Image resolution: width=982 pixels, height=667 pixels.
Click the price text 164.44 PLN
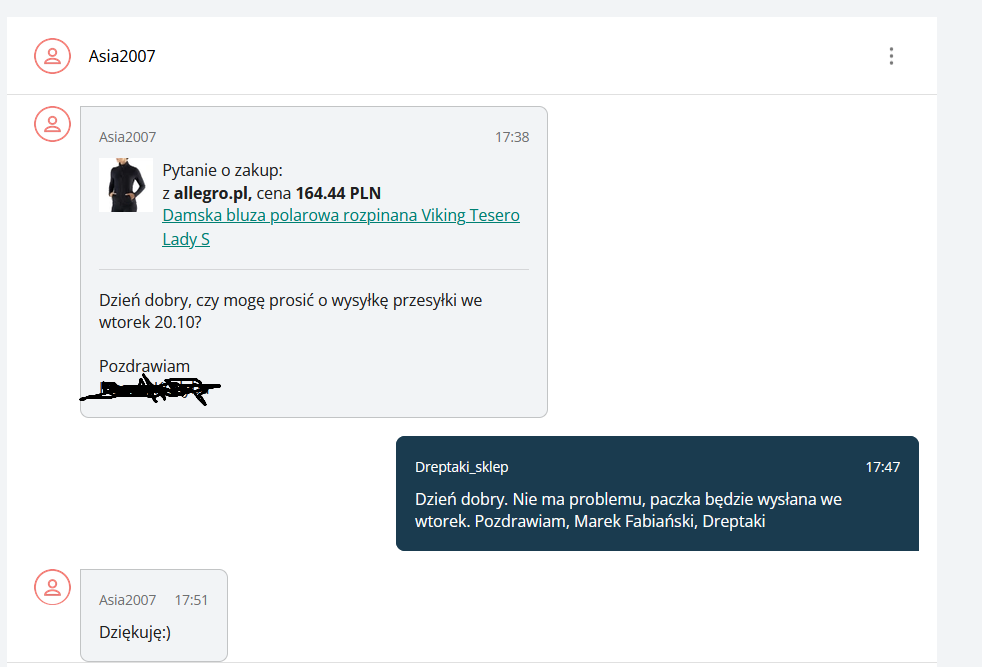[338, 193]
